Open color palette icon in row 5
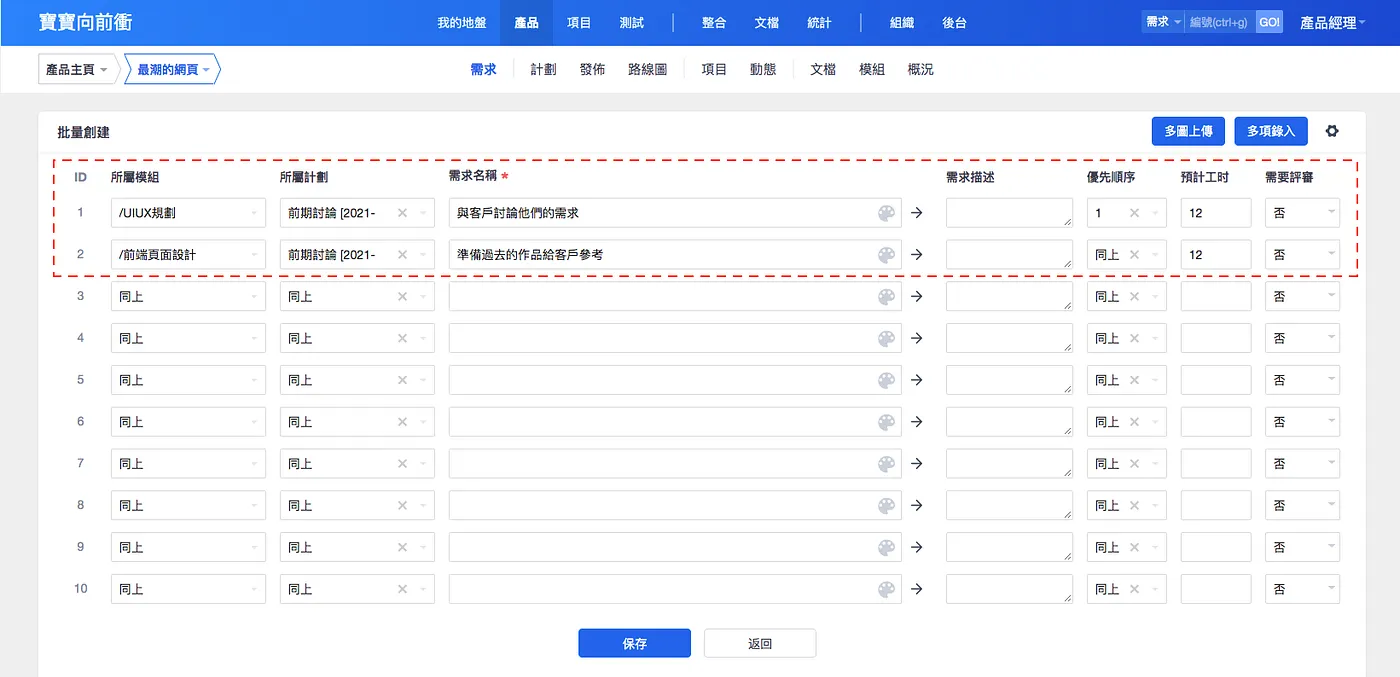Viewport: 1400px width, 677px height. click(x=886, y=380)
